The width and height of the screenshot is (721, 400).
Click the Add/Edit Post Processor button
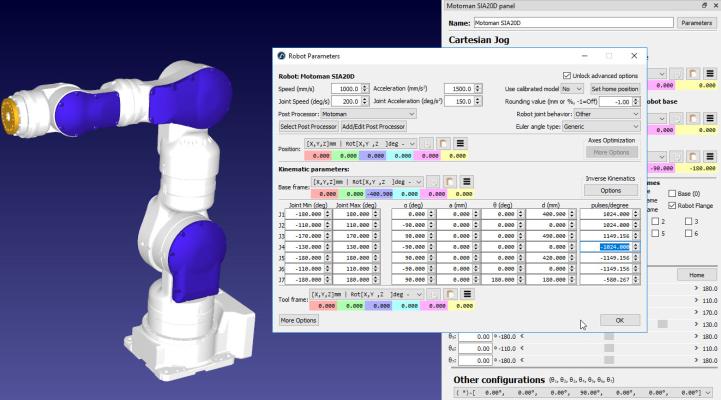pyautogui.click(x=373, y=126)
